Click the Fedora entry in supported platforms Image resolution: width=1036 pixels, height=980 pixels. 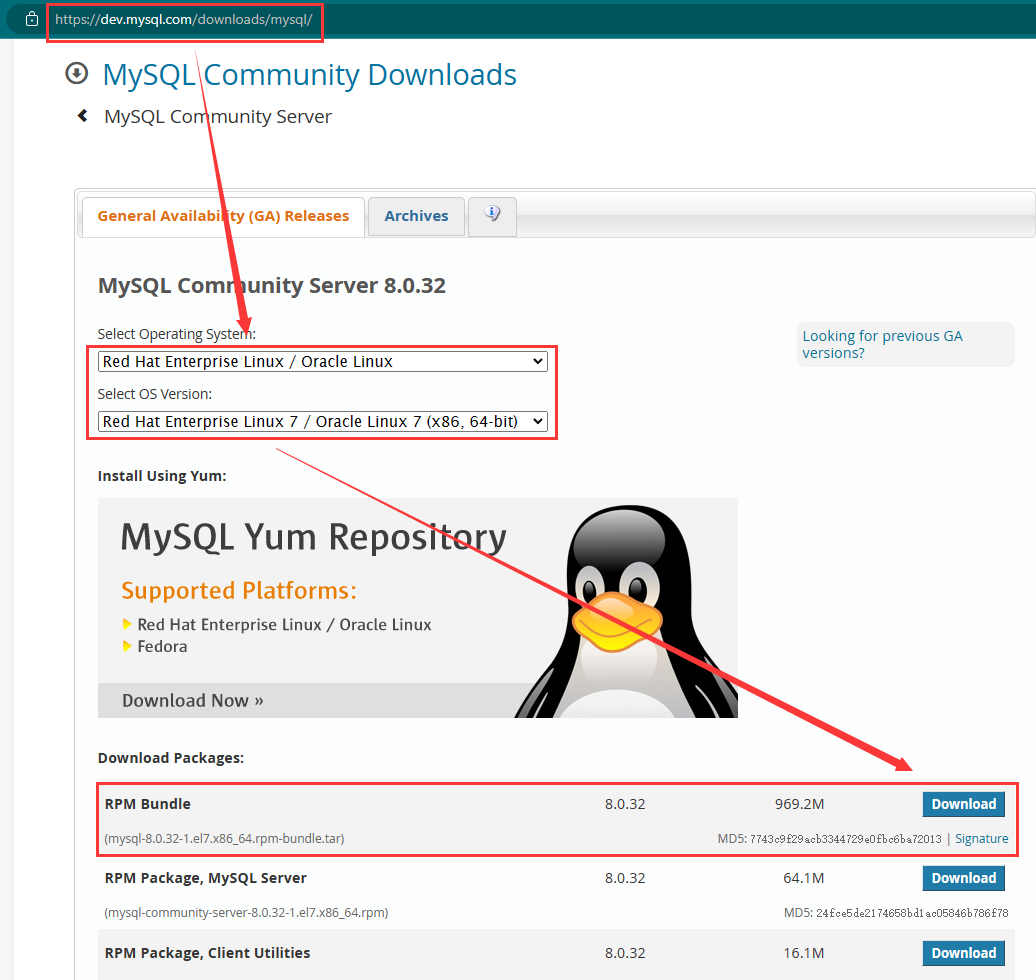pos(162,646)
